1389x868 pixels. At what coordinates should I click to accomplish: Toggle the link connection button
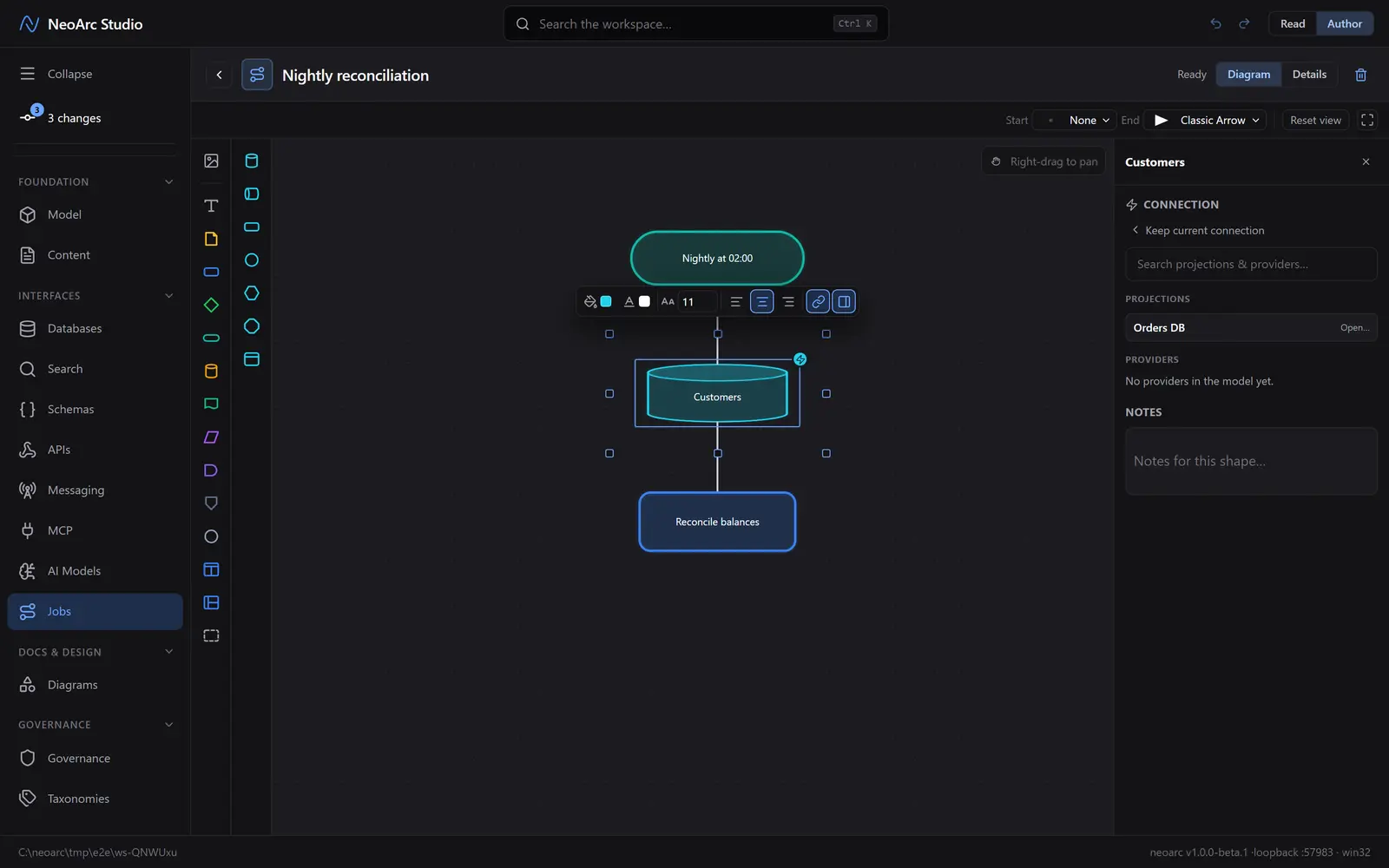pos(818,301)
